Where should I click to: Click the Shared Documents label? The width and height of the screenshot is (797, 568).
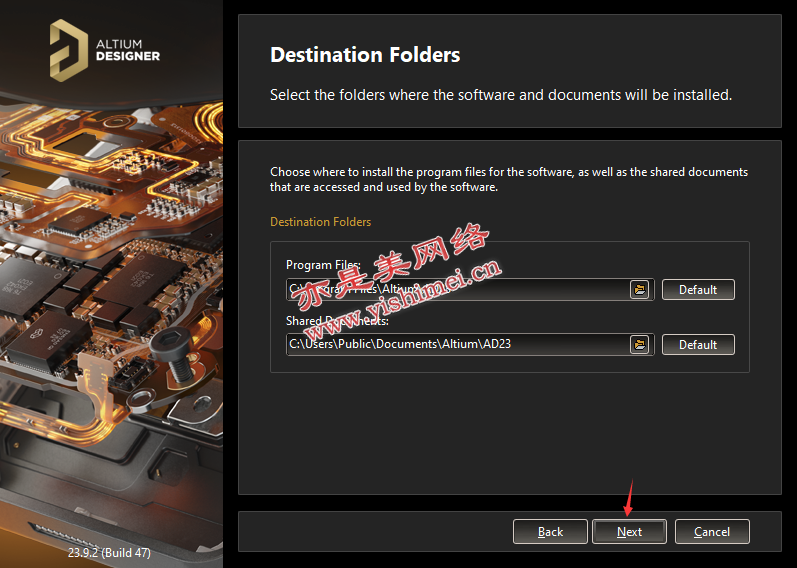coord(337,321)
